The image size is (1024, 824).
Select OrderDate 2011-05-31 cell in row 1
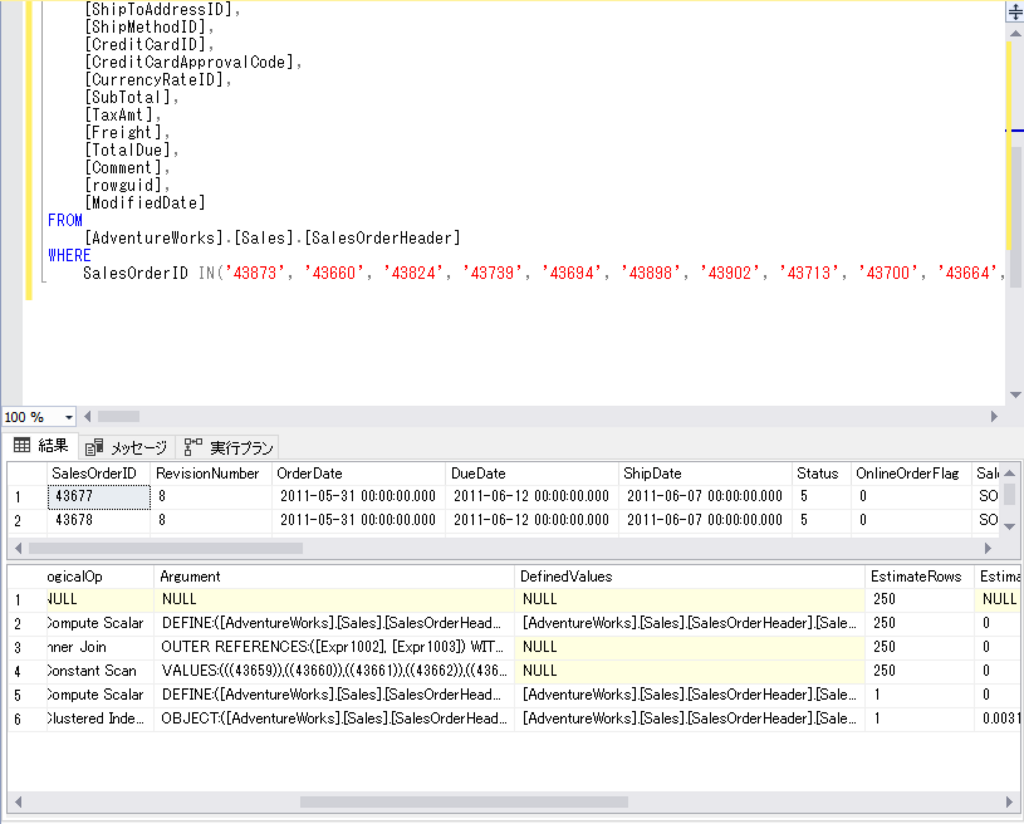pyautogui.click(x=359, y=496)
